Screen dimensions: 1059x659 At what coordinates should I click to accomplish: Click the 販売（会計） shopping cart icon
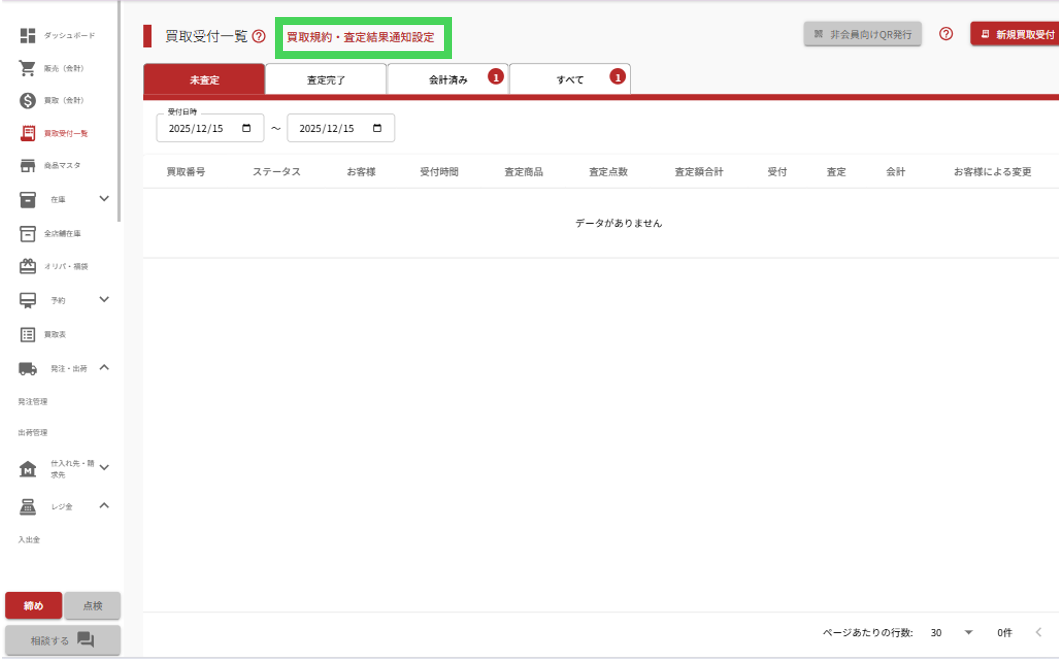point(28,68)
